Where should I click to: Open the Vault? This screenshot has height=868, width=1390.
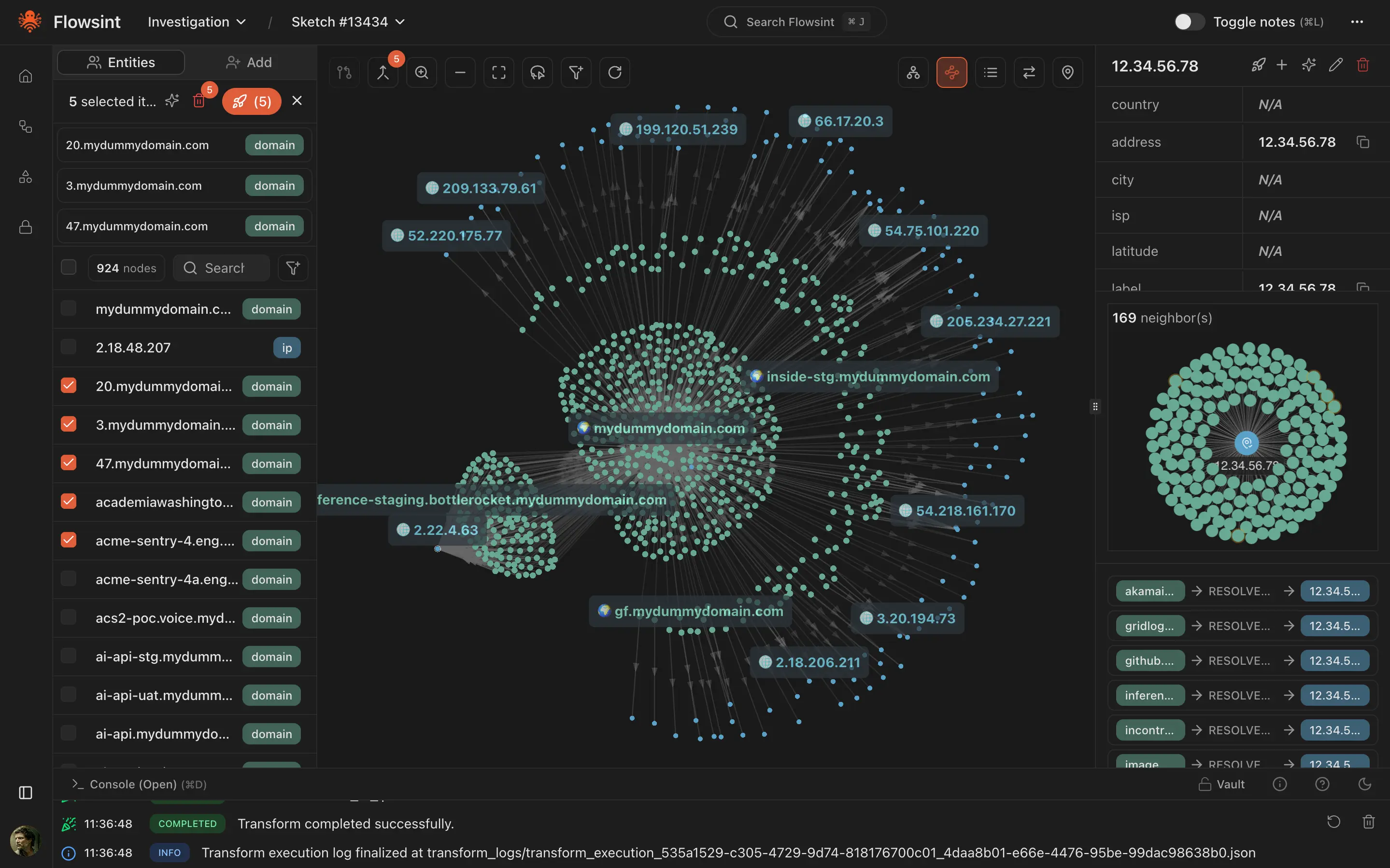point(1222,784)
